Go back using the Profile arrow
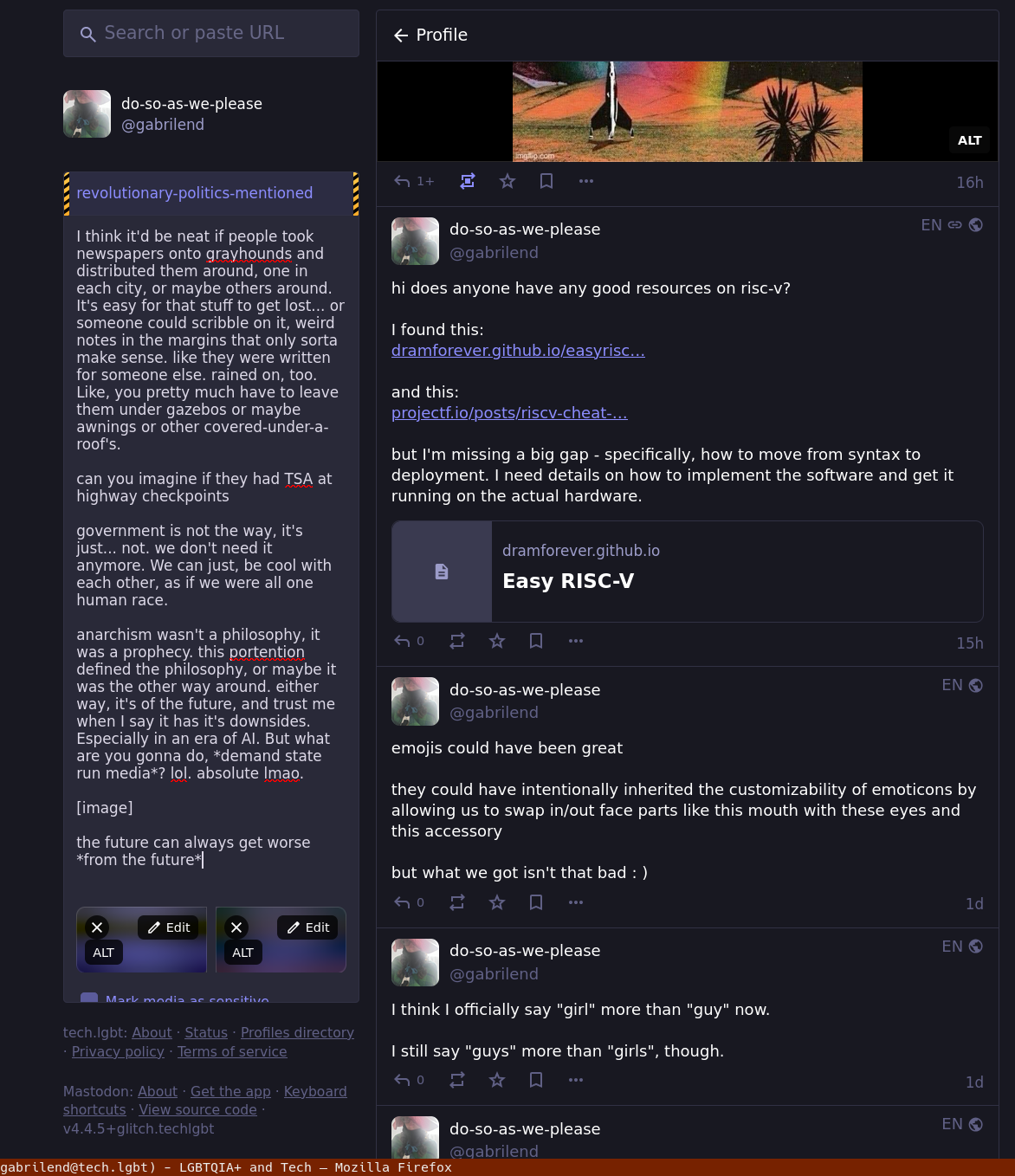The image size is (1015, 1176). [x=400, y=36]
